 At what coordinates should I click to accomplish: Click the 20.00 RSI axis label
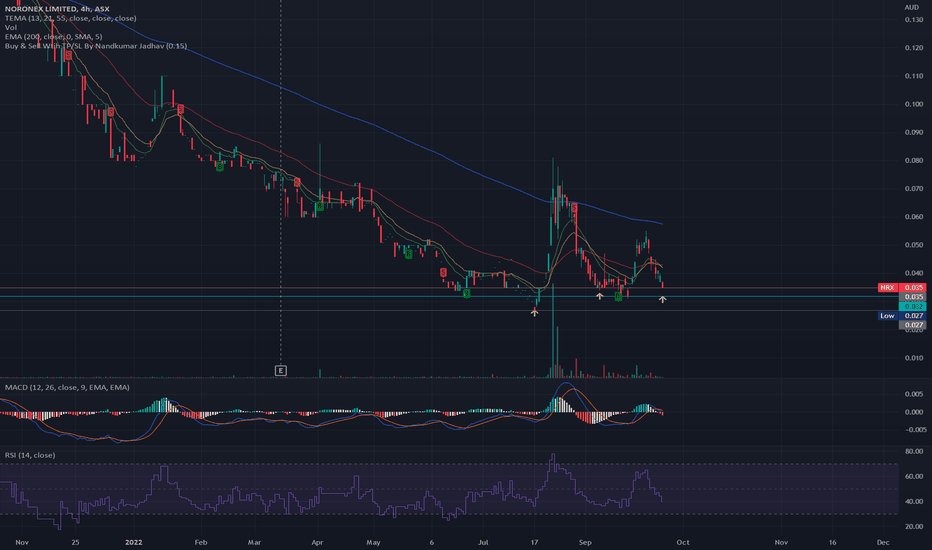[914, 526]
